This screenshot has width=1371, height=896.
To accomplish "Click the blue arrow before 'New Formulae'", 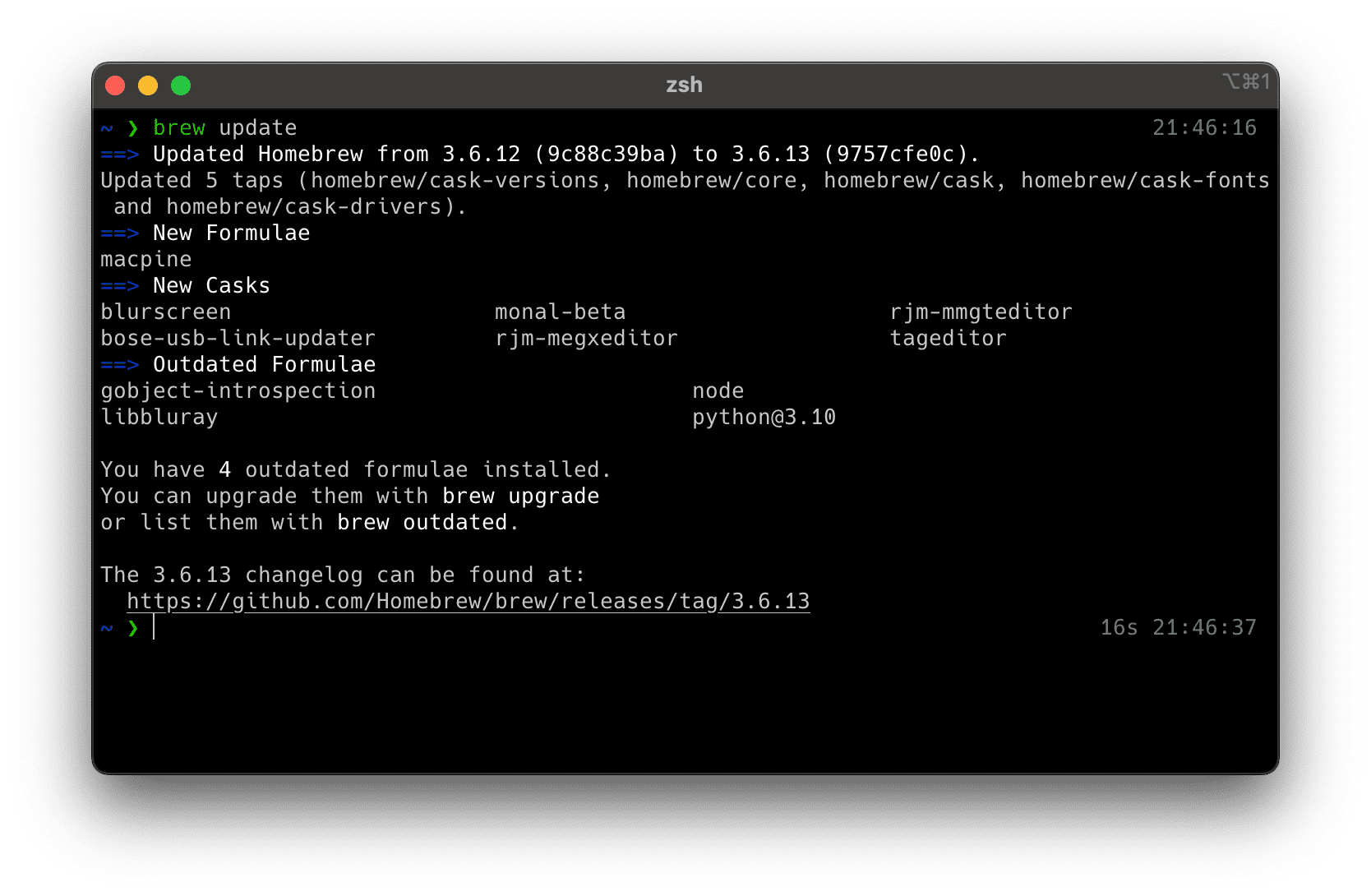I will (x=120, y=233).
